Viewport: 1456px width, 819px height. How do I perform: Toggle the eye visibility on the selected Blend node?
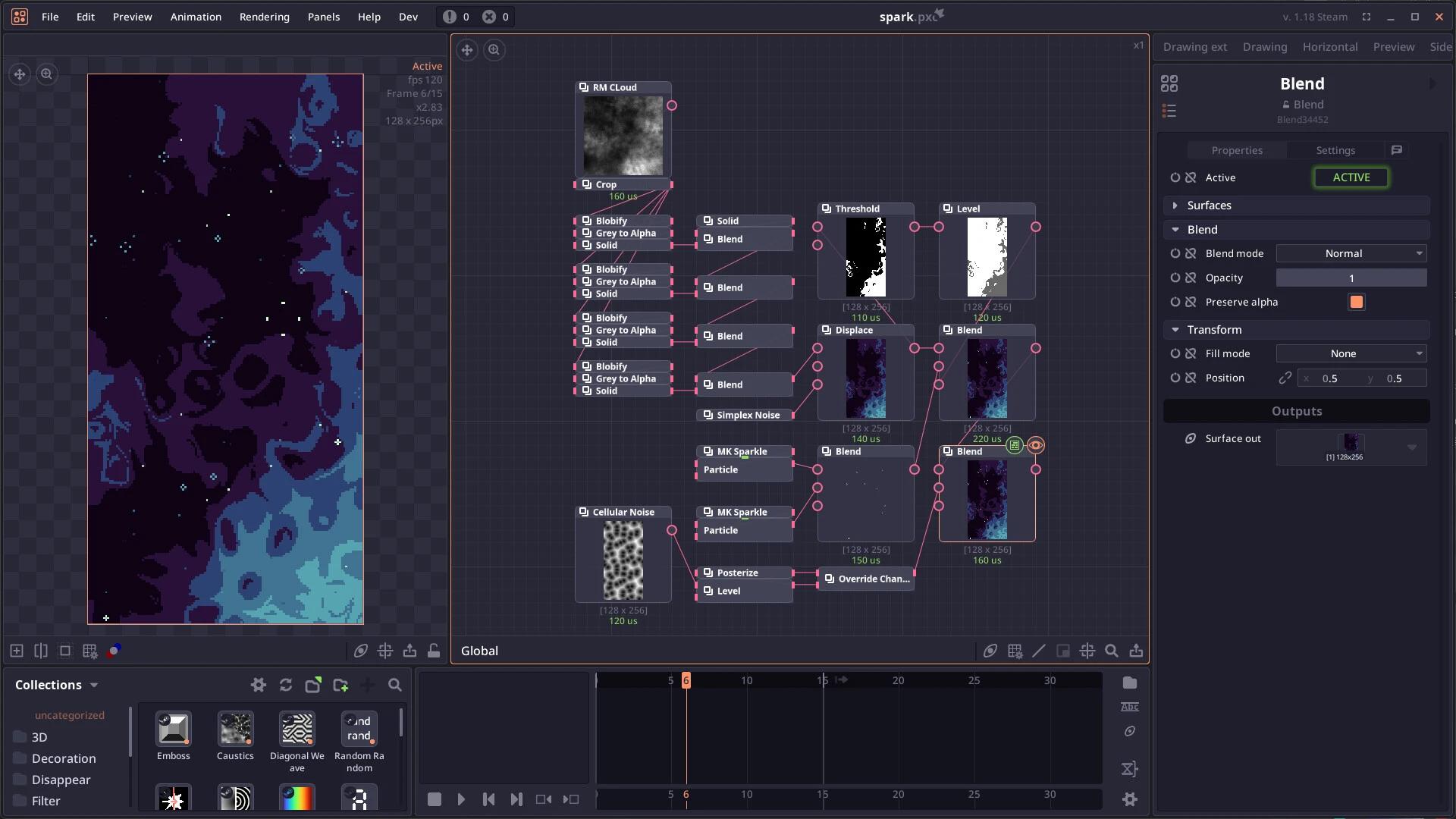click(1036, 445)
